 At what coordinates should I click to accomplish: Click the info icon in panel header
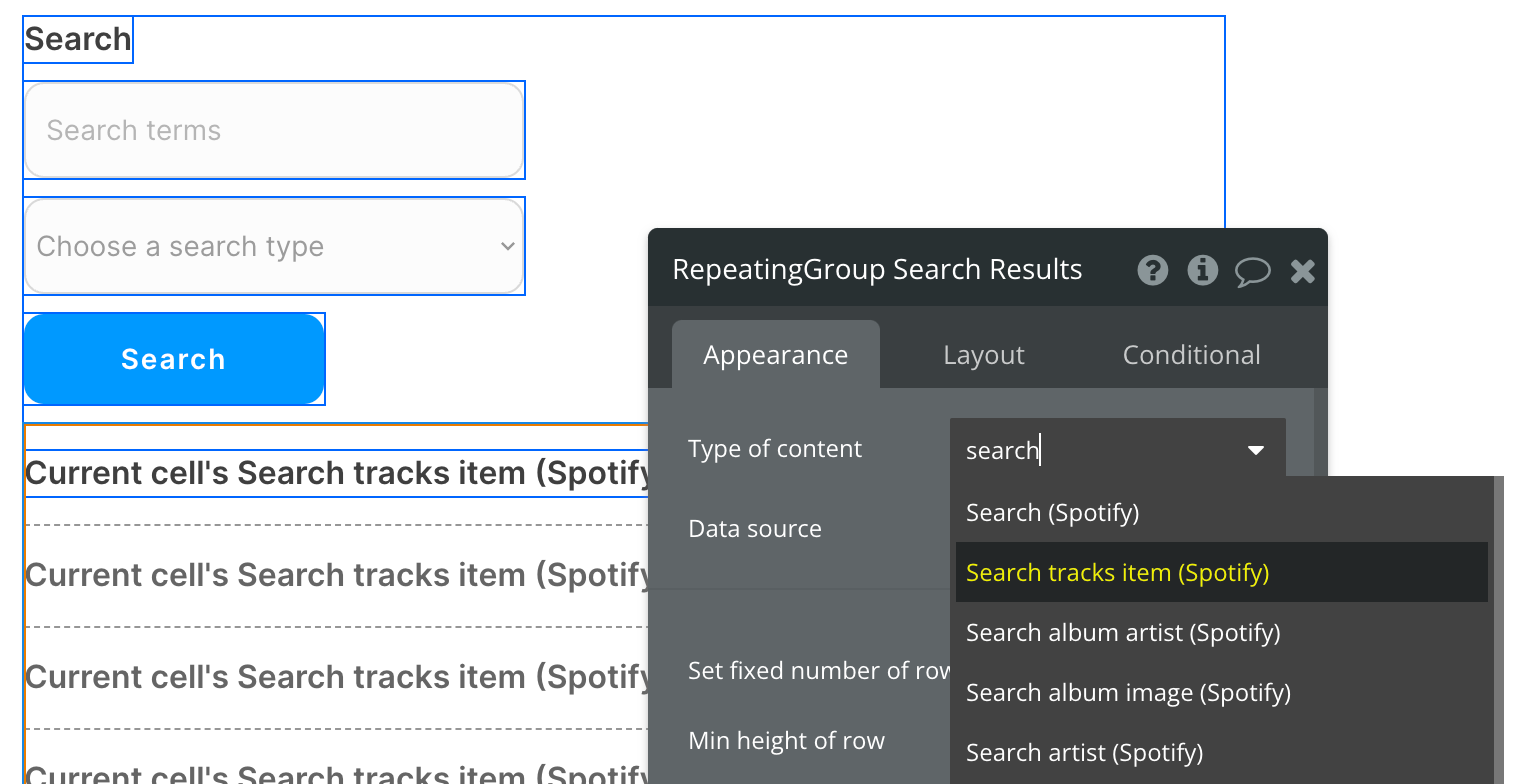coord(1202,270)
